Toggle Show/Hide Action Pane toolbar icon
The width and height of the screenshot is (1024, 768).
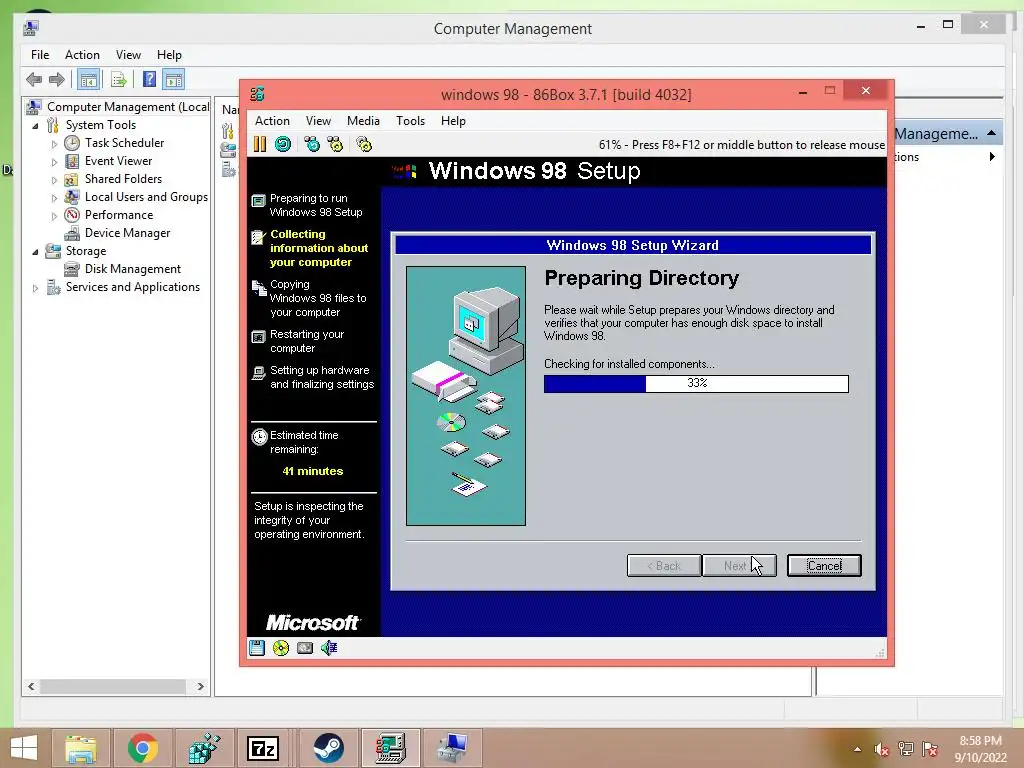(174, 80)
